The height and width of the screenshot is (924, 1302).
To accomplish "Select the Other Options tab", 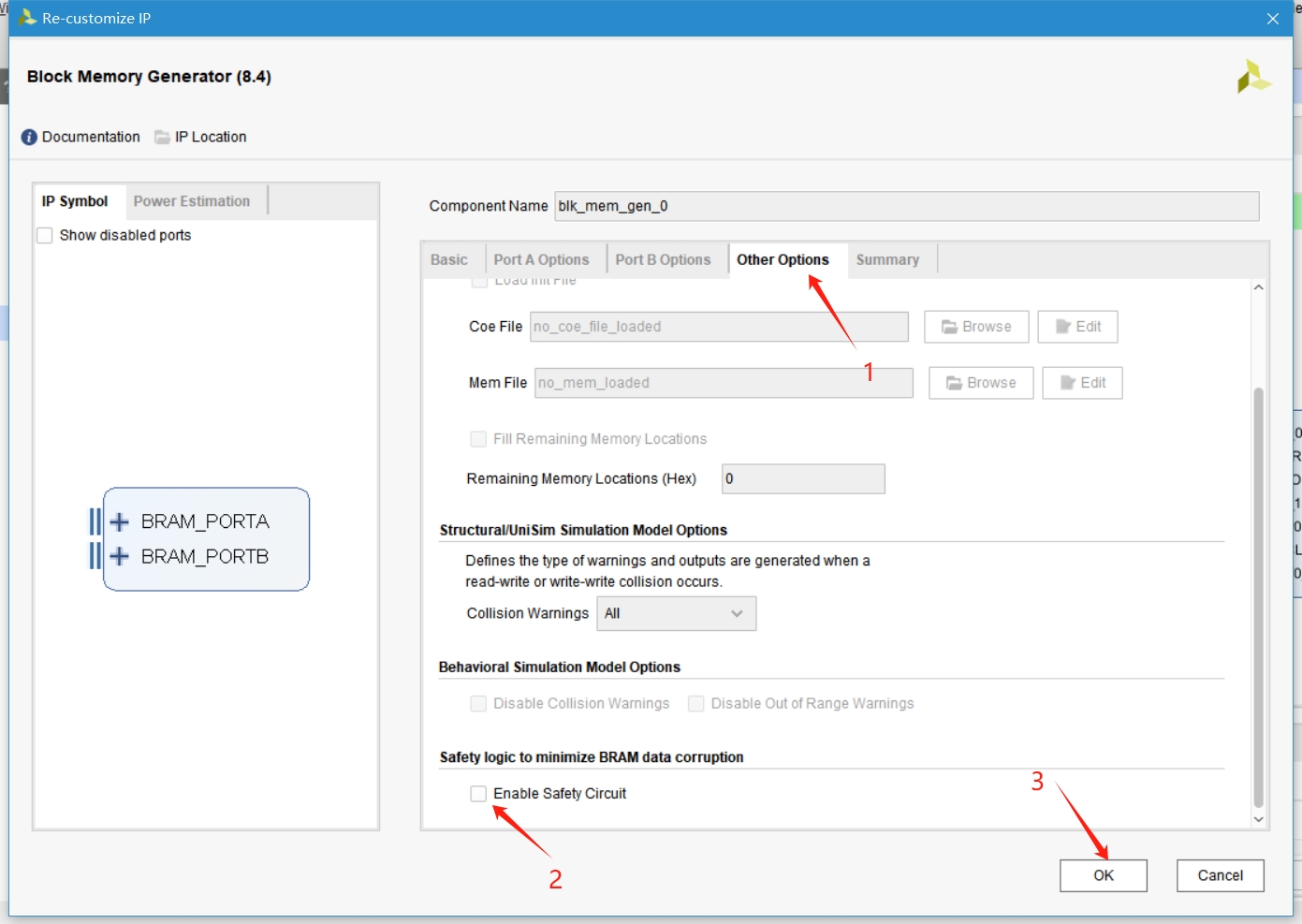I will (783, 260).
